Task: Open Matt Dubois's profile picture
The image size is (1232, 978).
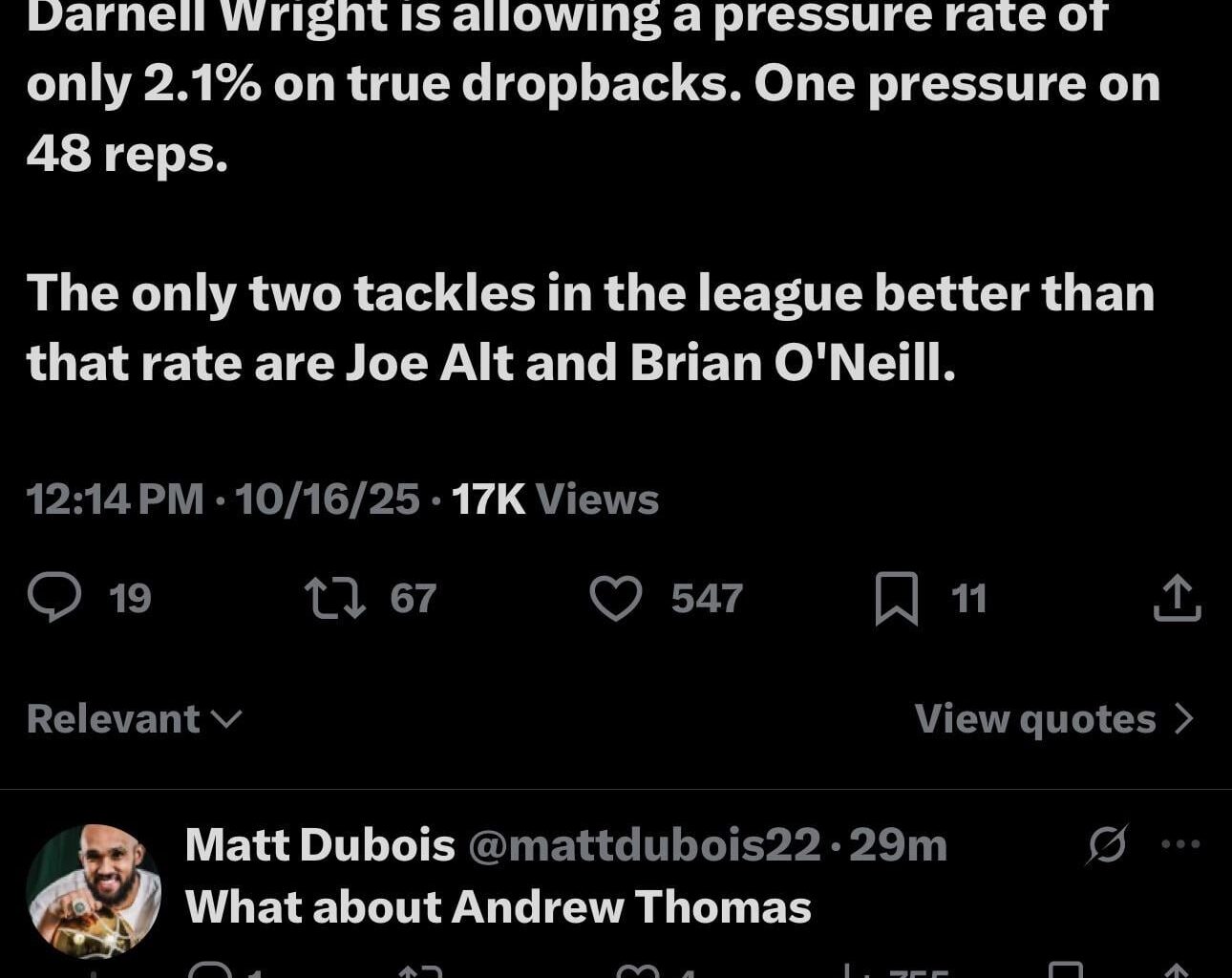Action: 93,890
